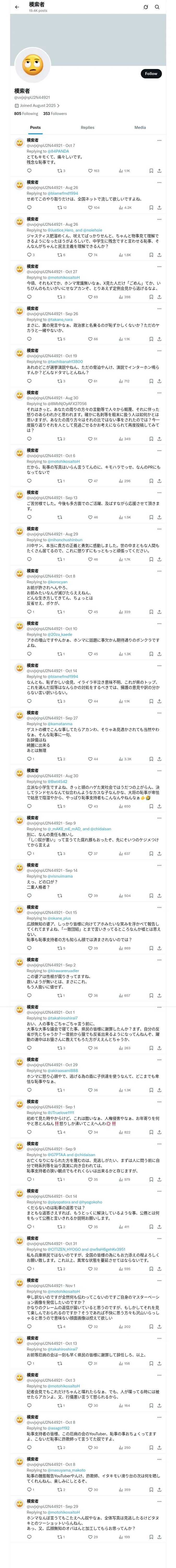
Task: Open the Posts tab
Action: point(35,128)
